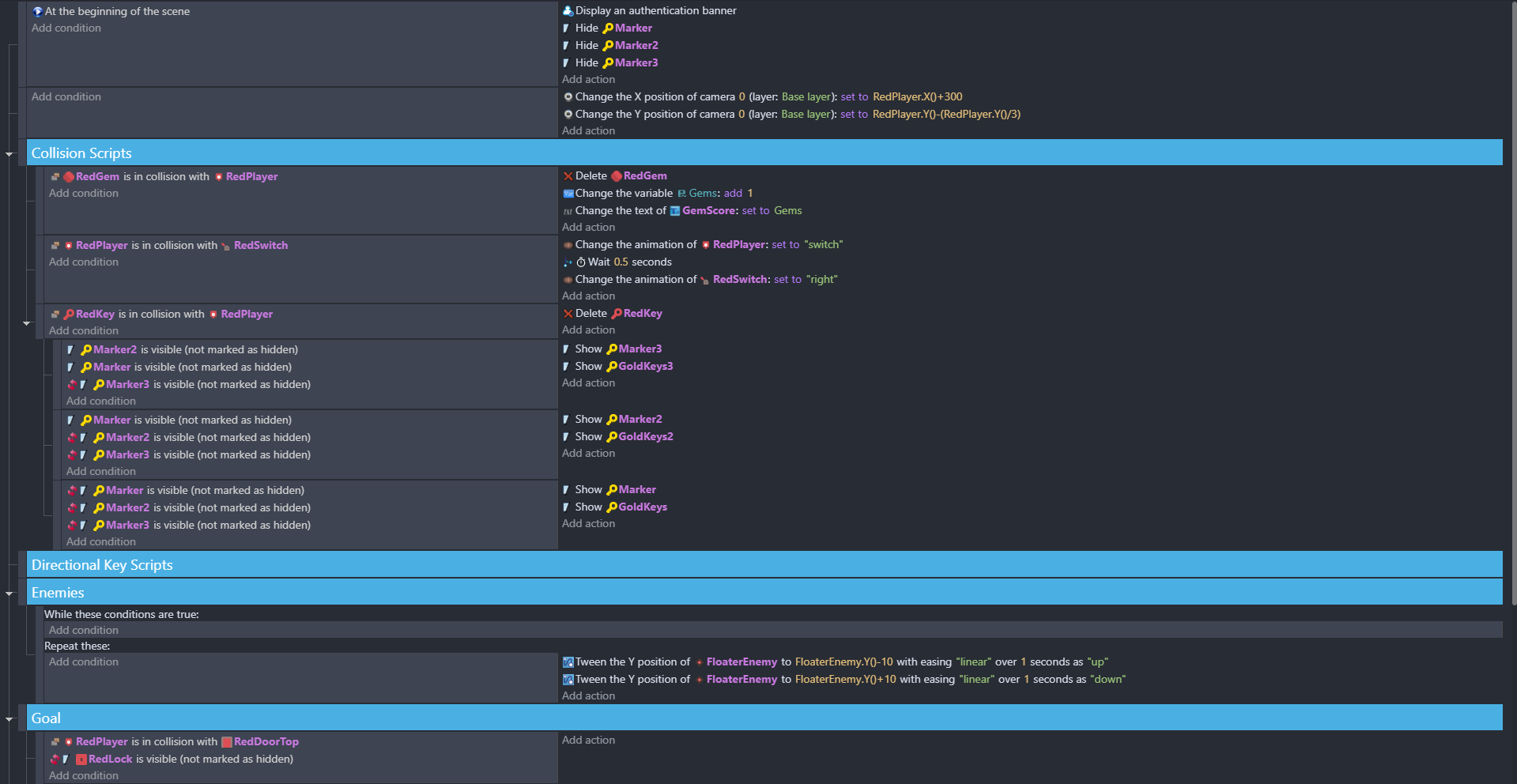
Task: Add condition in While these conditions are true
Action: point(84,631)
